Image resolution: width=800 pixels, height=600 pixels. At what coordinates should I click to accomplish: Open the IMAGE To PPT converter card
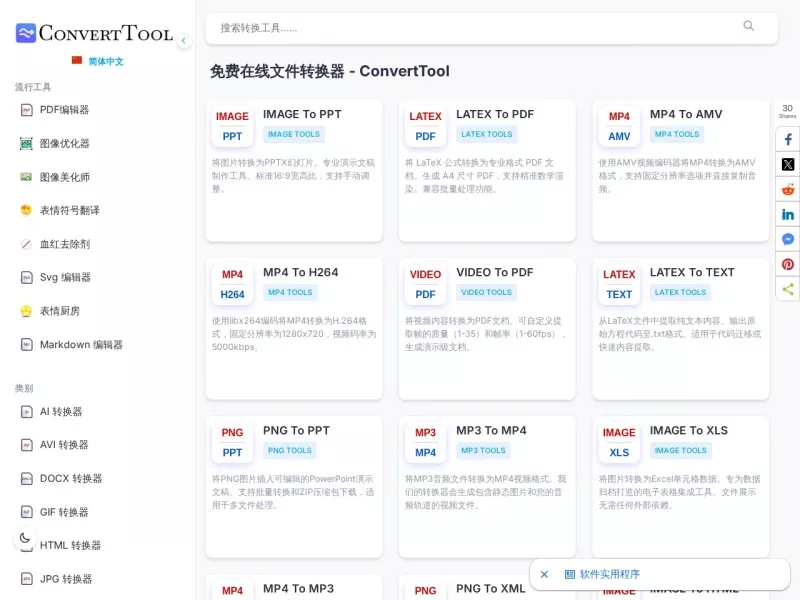[294, 171]
